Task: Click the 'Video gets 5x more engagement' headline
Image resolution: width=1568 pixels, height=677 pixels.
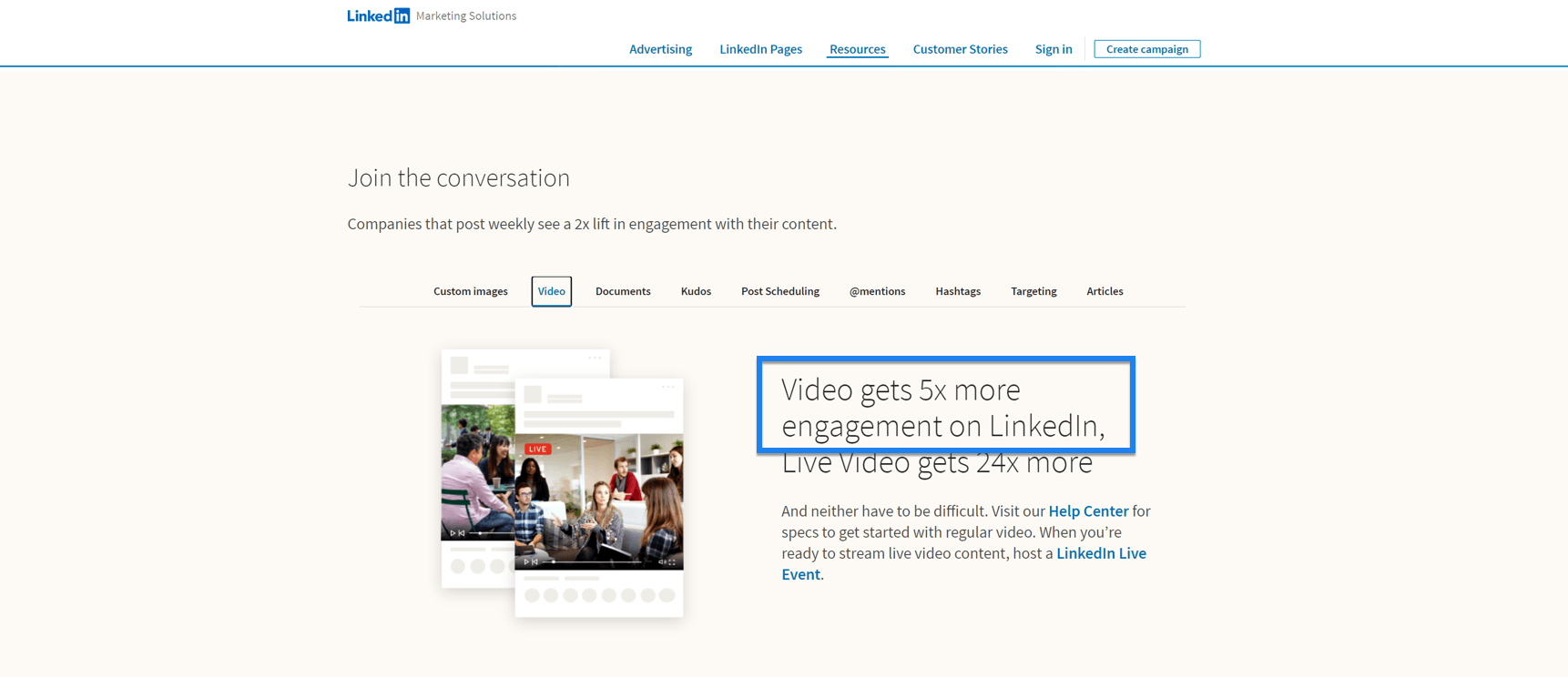Action: point(943,425)
